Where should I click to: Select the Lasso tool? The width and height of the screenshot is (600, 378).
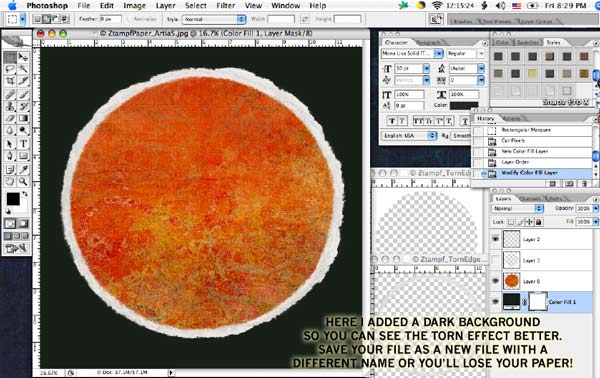10,69
